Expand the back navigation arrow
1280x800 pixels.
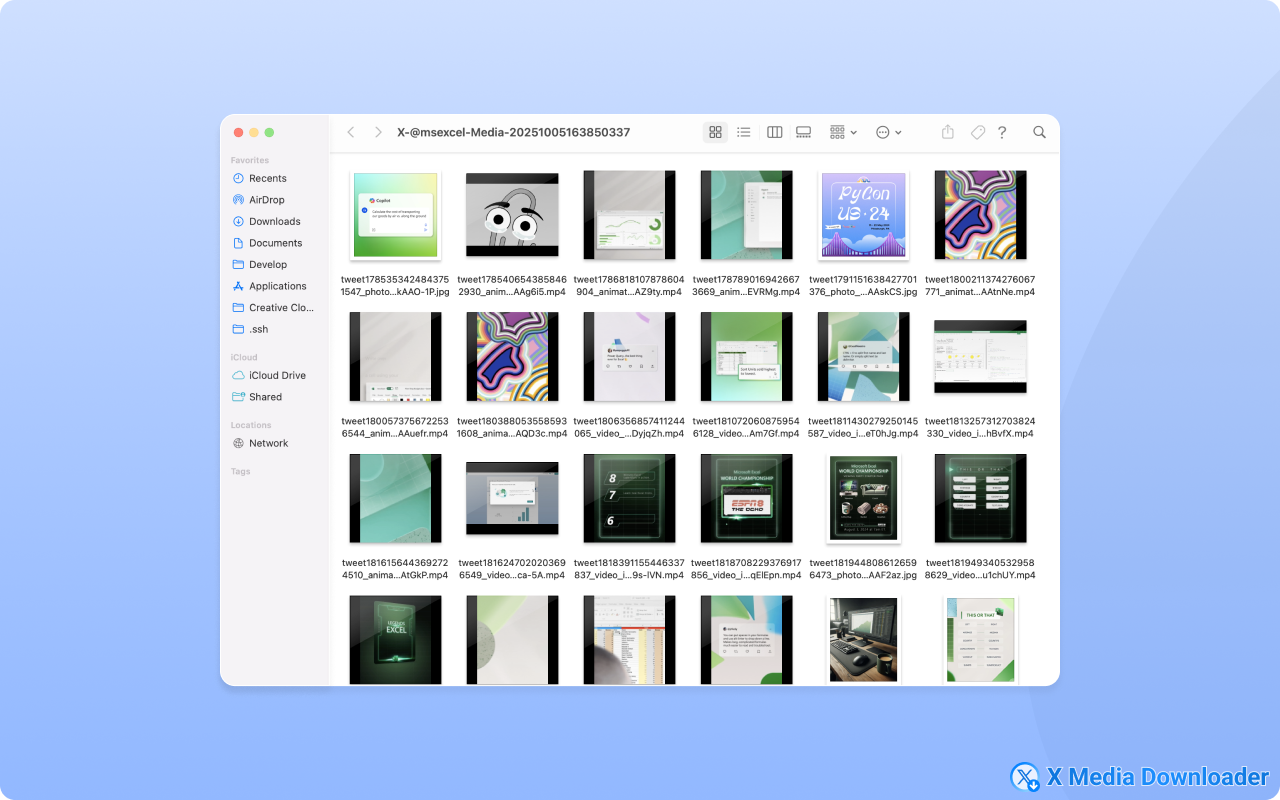(x=351, y=131)
